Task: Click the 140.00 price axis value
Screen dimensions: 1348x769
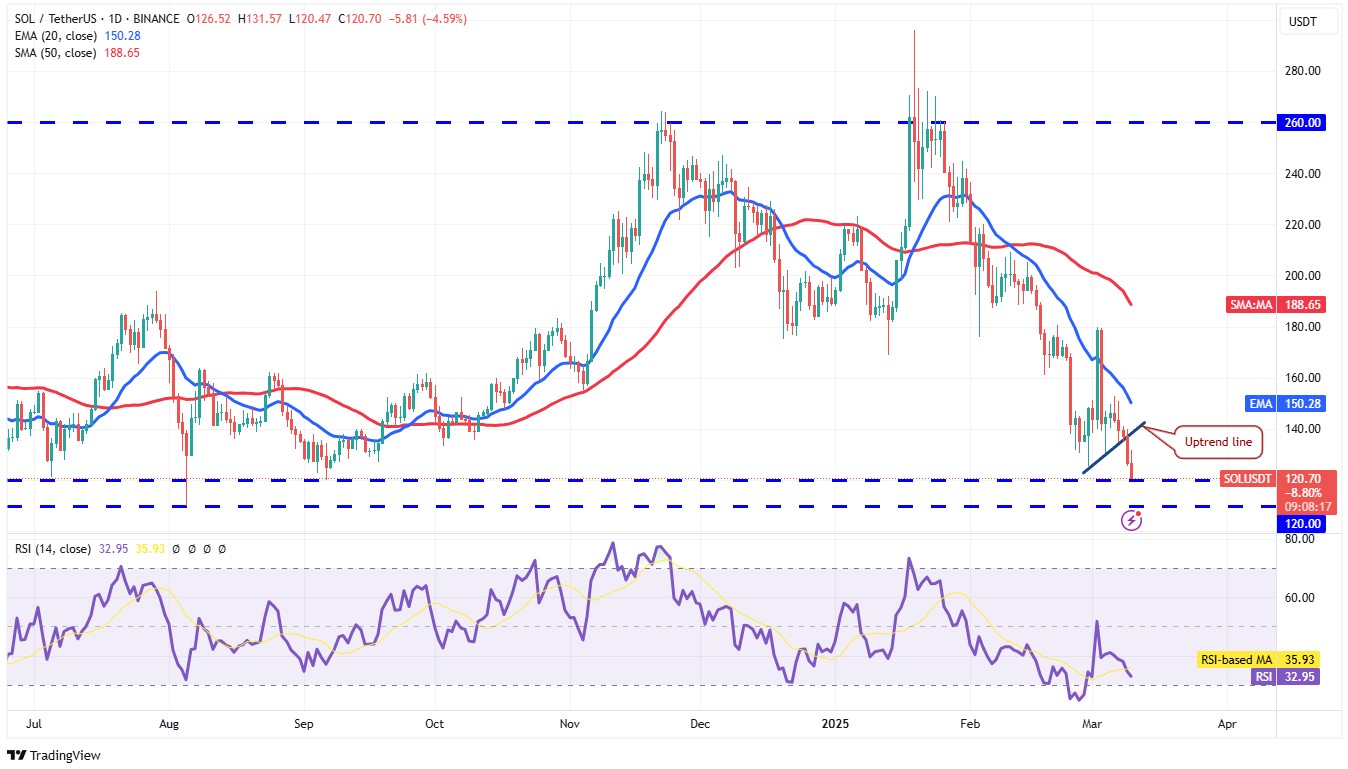Action: (1302, 429)
